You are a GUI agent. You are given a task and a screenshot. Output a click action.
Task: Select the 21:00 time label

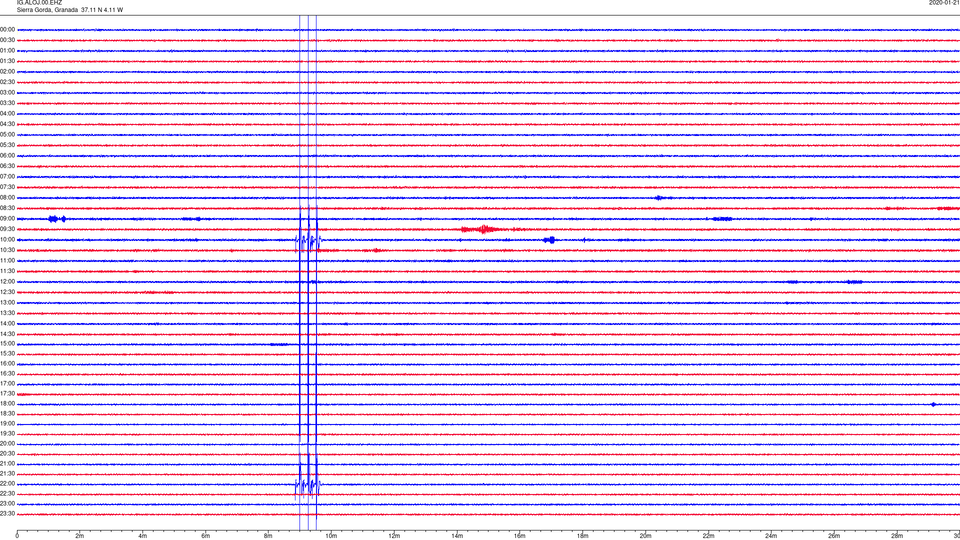[7, 464]
